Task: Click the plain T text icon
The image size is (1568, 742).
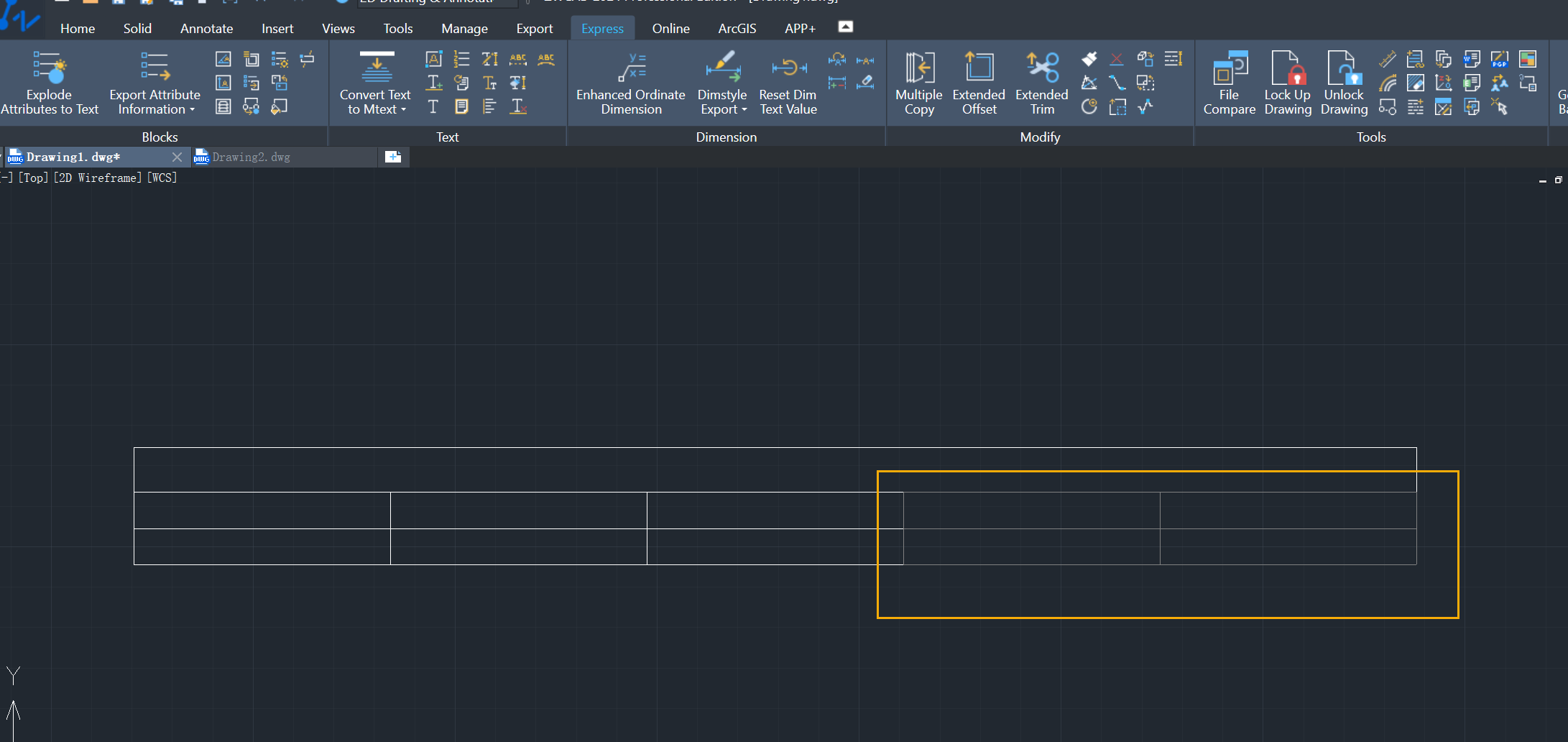Action: click(x=433, y=106)
